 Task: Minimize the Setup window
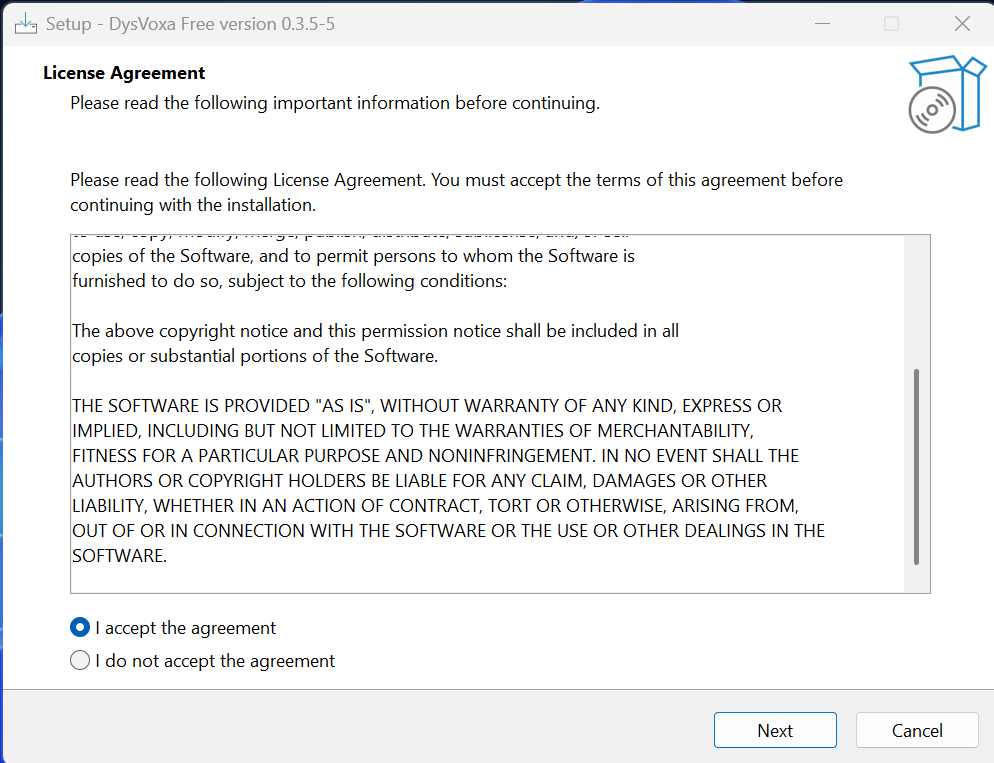tap(822, 24)
